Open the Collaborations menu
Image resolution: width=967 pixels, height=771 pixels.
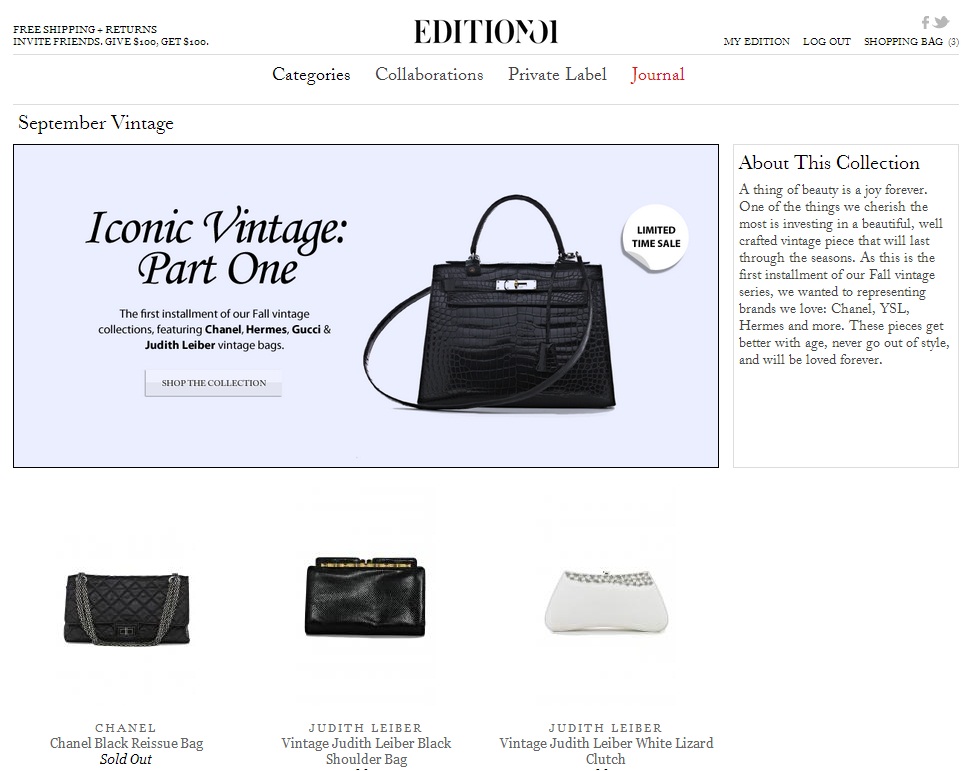pyautogui.click(x=429, y=75)
